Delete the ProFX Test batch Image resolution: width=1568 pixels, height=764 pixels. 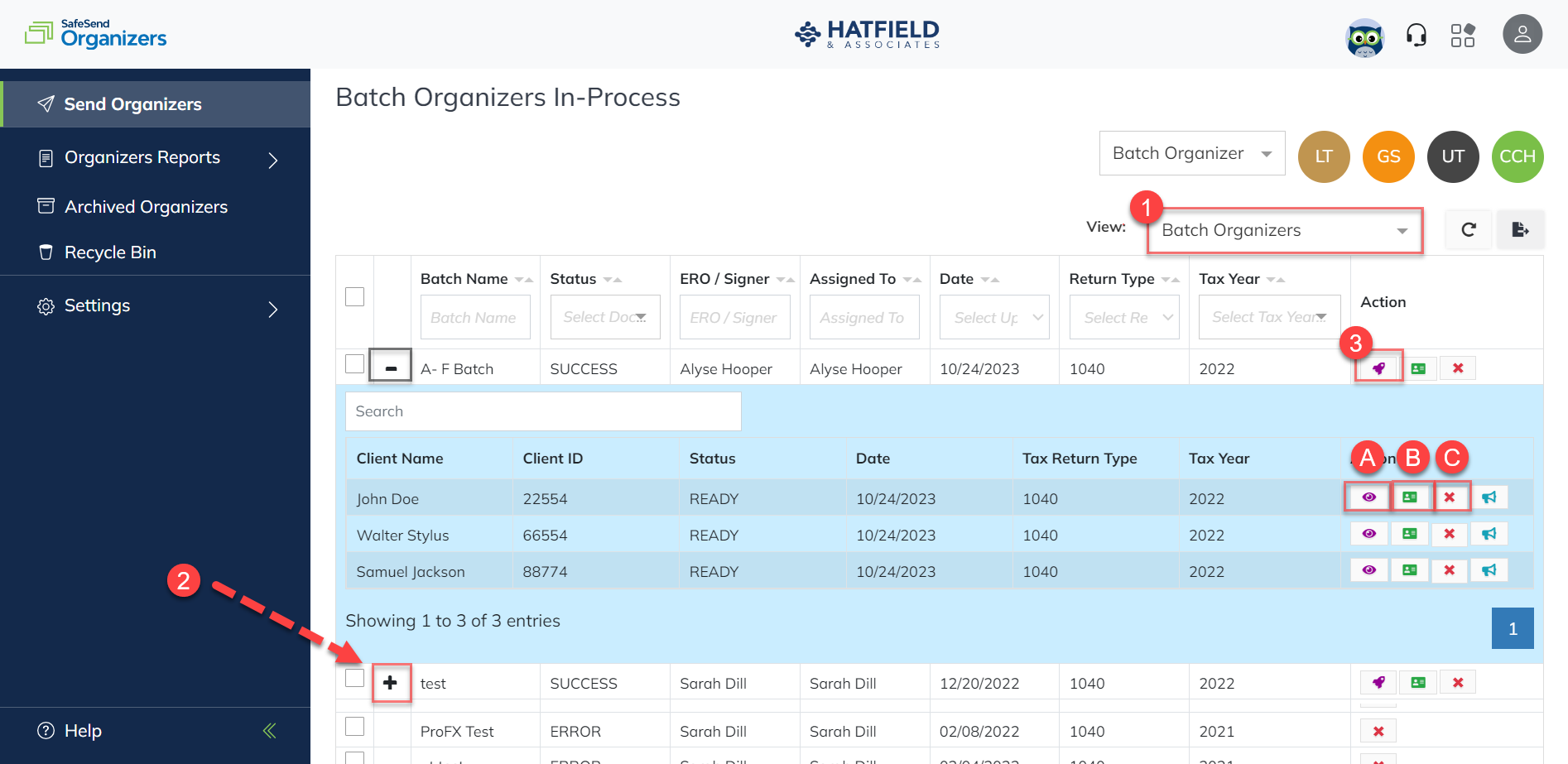pyautogui.click(x=1378, y=731)
